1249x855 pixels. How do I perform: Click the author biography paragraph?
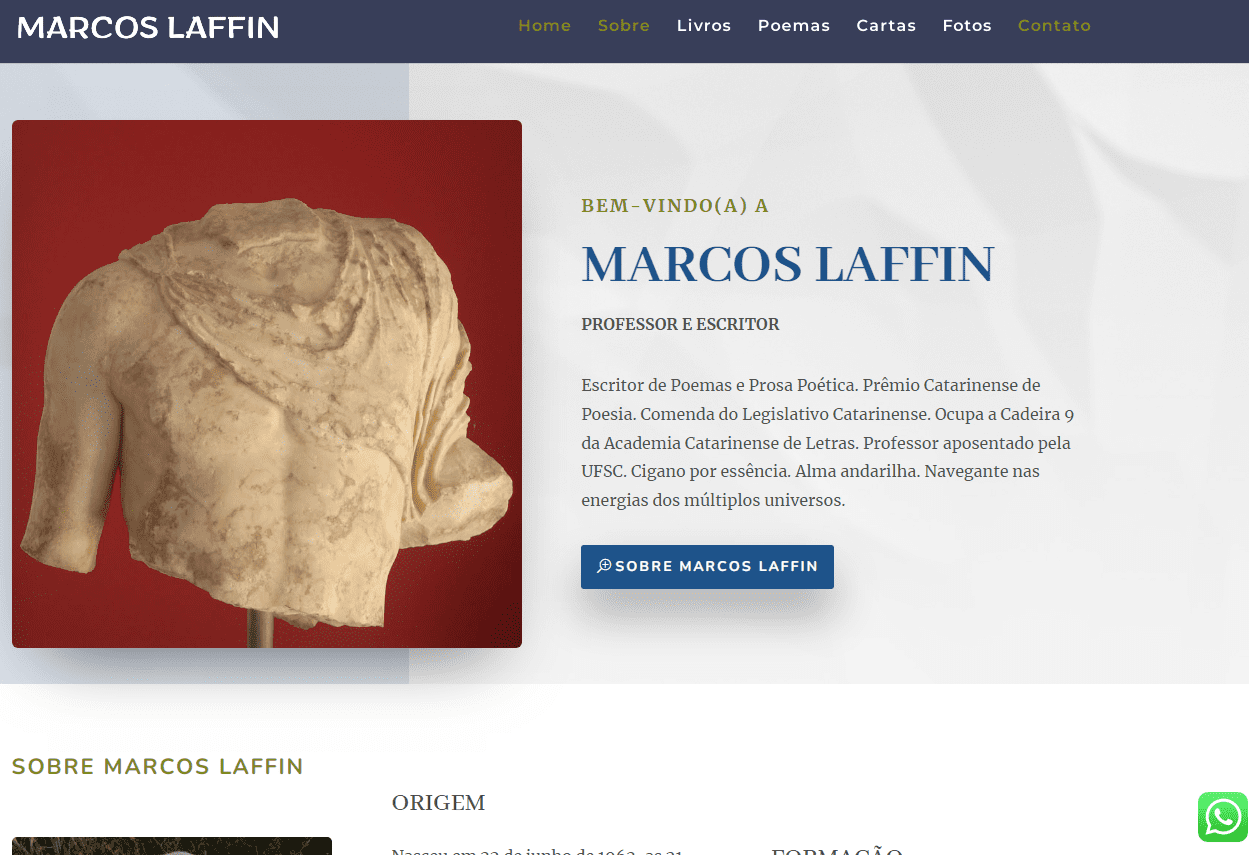[x=829, y=442]
